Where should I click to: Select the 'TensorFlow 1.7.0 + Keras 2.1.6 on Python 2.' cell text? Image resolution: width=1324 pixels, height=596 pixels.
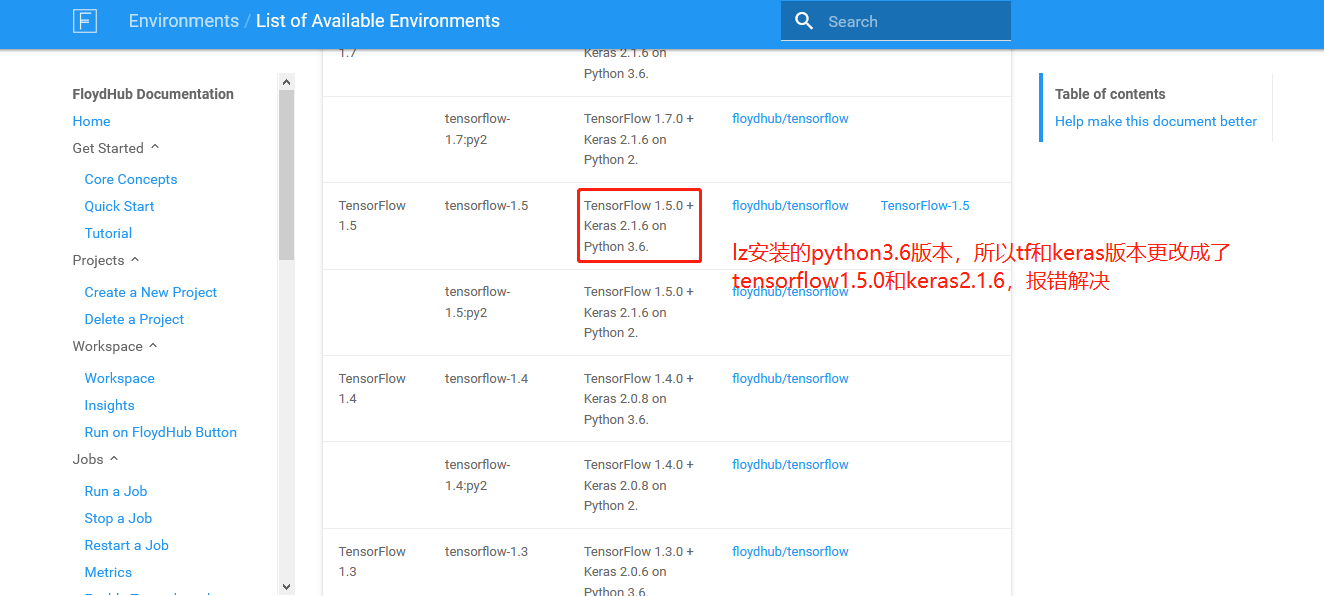(x=639, y=139)
